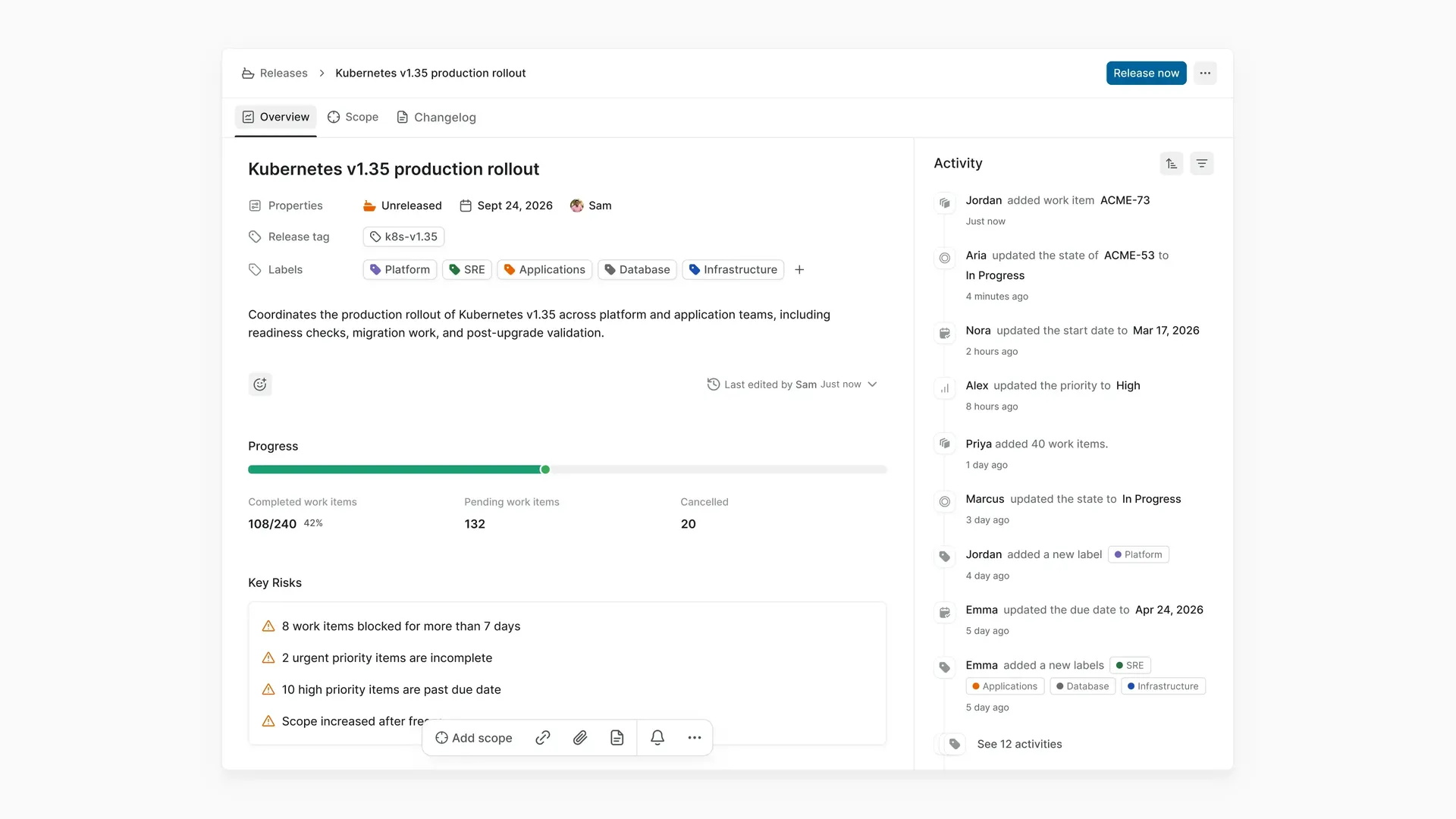Image resolution: width=1456 pixels, height=819 pixels.
Task: Click the state icon beside Aria's activity
Action: [945, 258]
